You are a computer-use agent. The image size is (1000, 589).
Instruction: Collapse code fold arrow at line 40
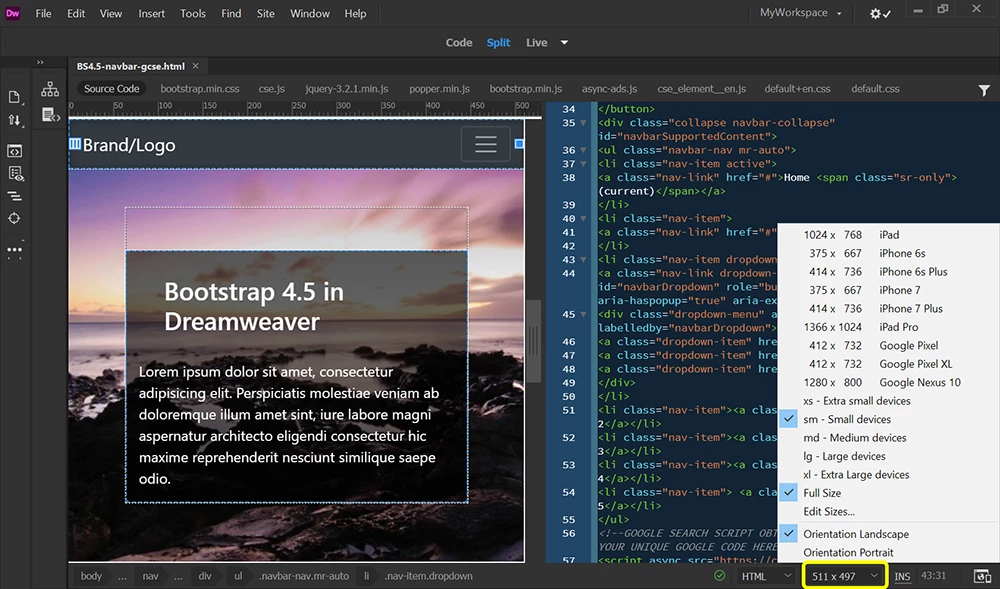coord(583,218)
